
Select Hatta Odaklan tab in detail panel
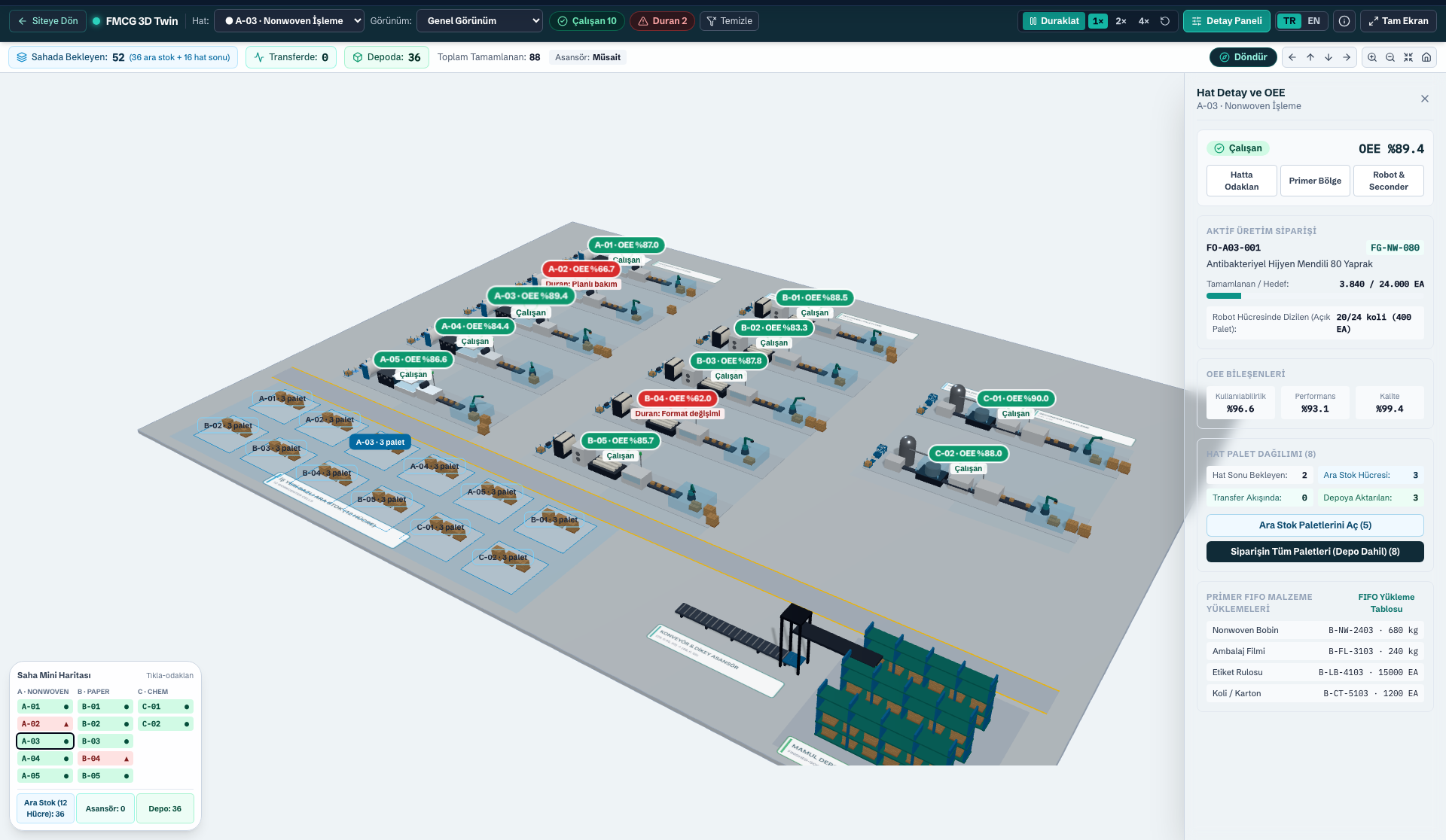click(x=1242, y=181)
